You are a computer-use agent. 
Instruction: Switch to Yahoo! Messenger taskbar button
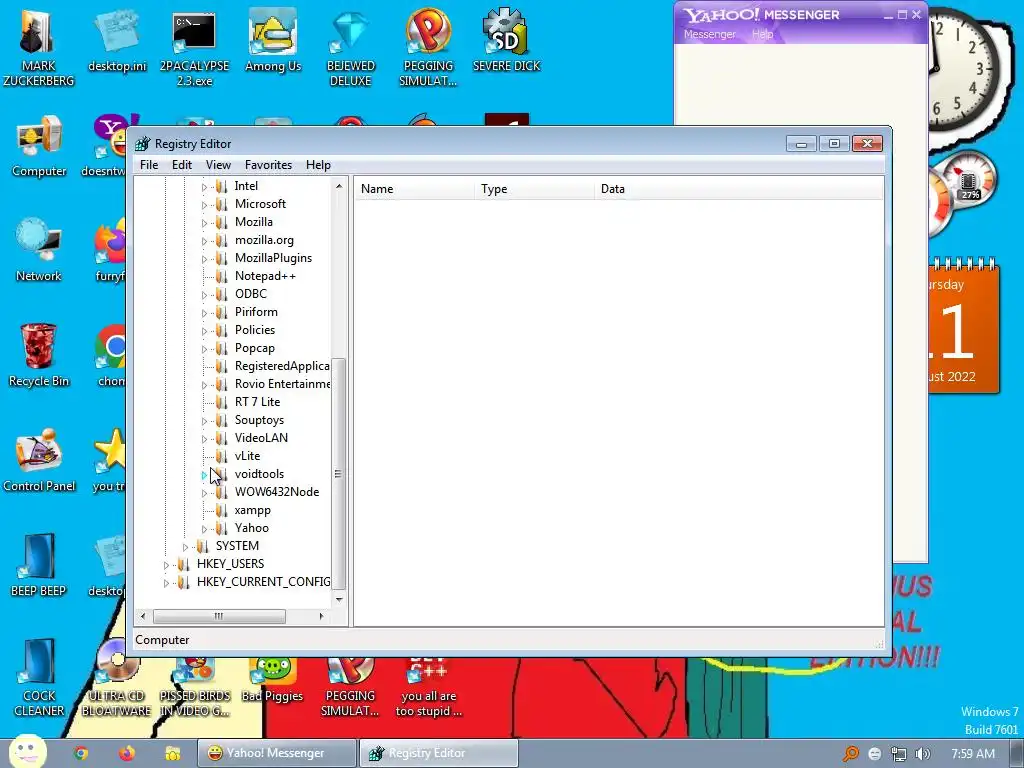277,753
